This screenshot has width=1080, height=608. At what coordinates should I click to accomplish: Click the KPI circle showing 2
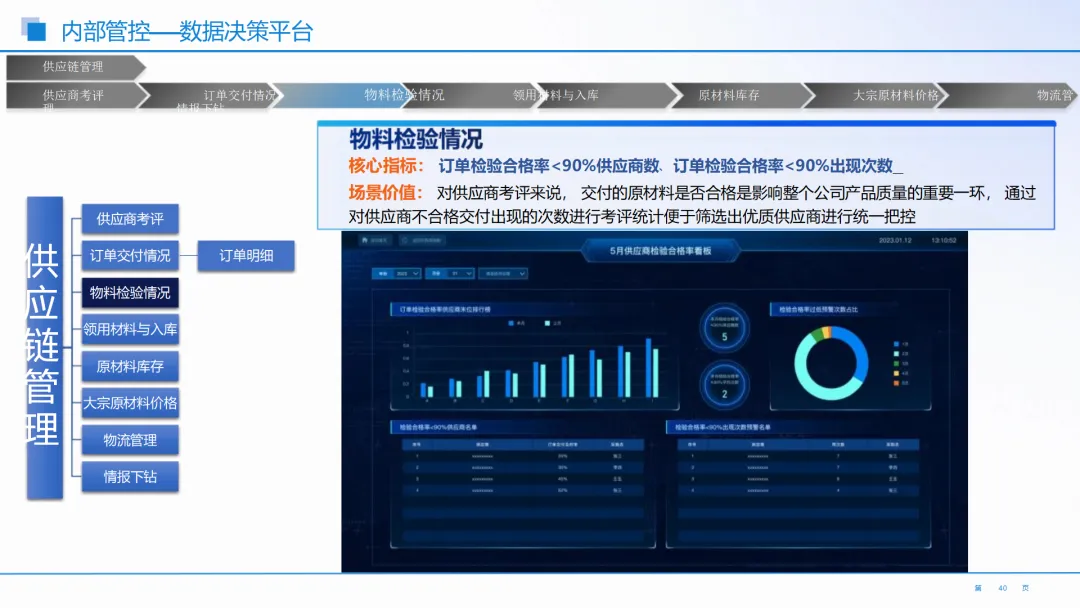point(724,385)
